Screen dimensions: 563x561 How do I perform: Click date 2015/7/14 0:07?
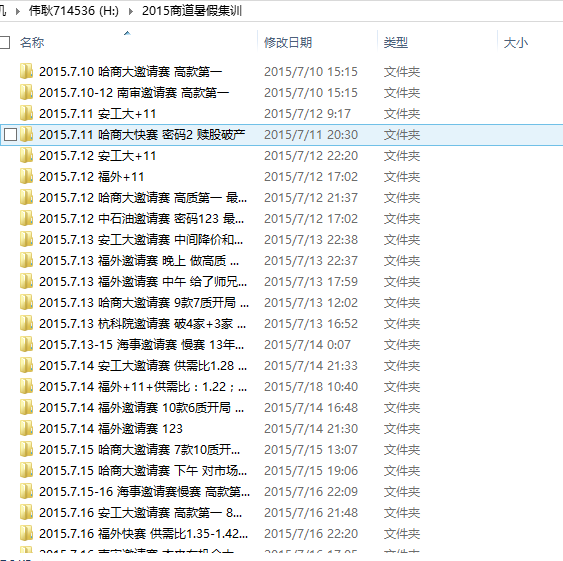click(307, 344)
